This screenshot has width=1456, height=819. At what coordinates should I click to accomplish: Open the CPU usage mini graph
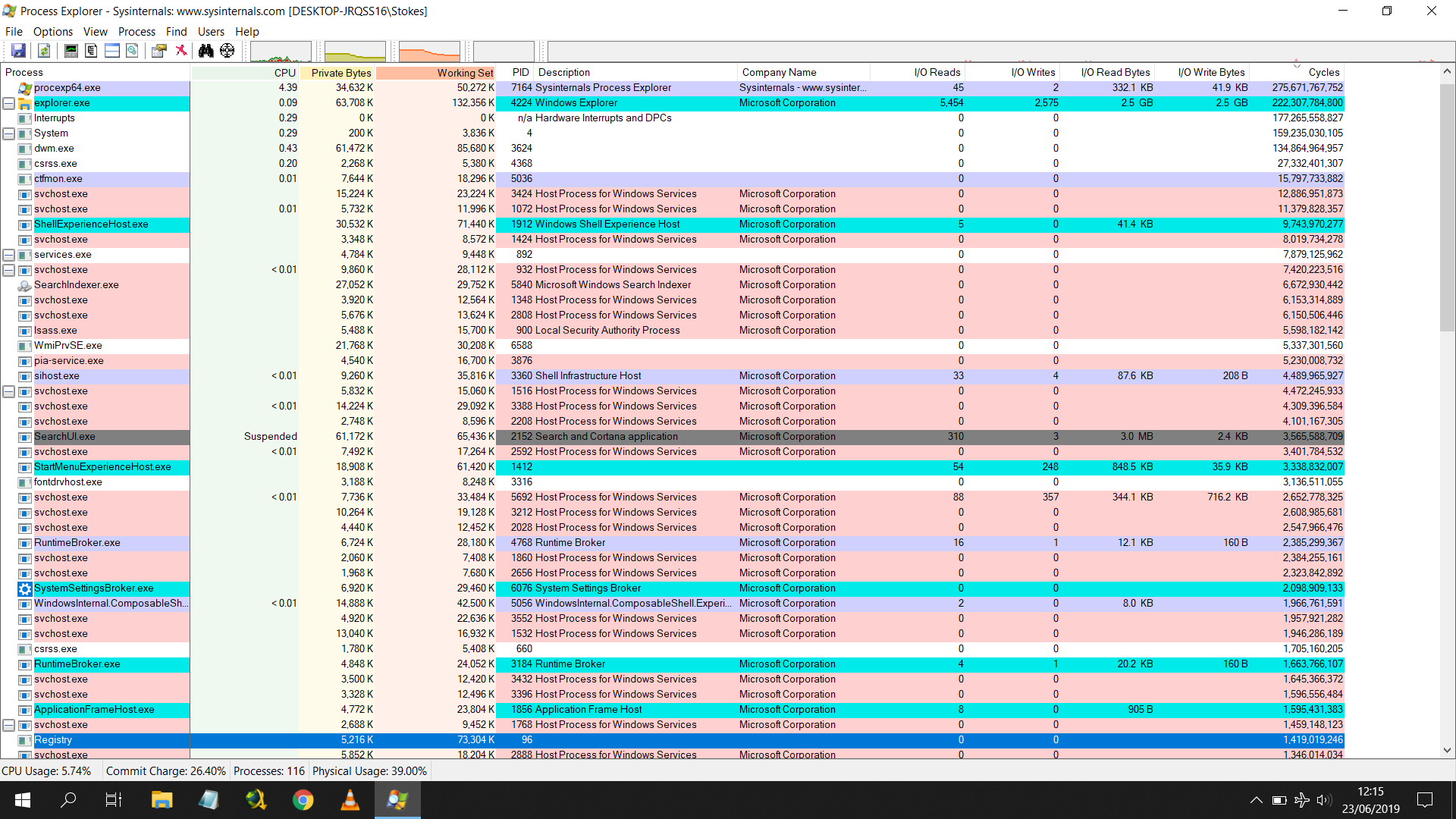281,52
